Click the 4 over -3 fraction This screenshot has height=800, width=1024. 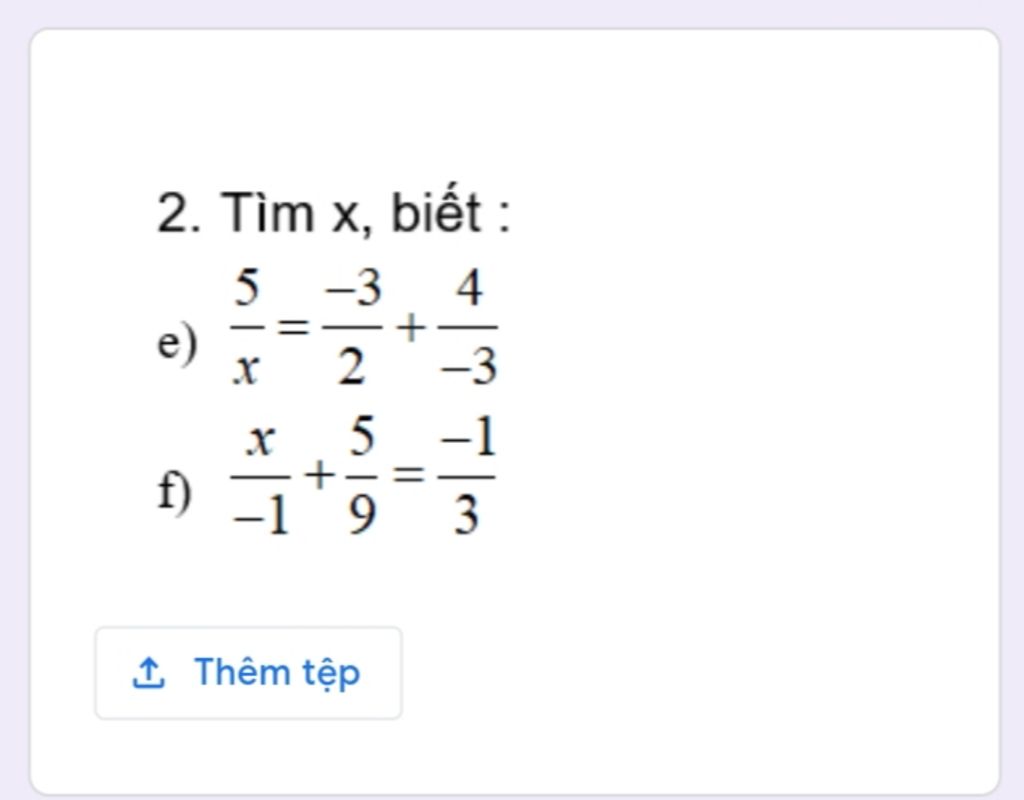tap(468, 327)
